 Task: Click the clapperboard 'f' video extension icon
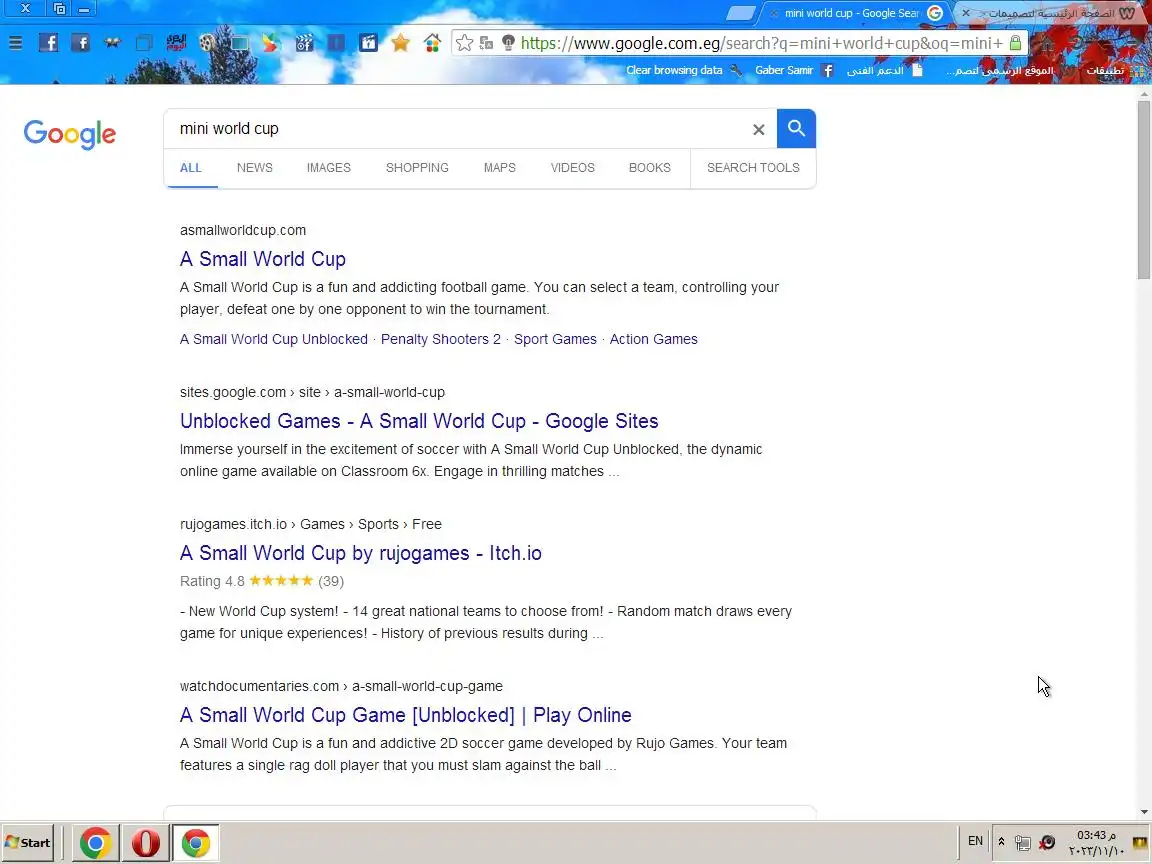304,43
